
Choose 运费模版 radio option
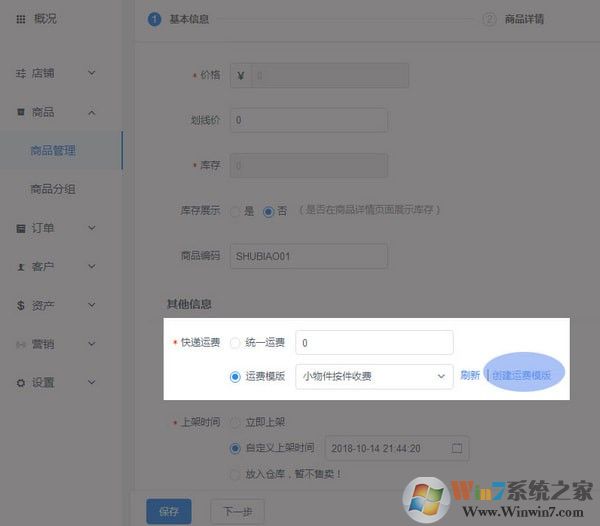coord(235,376)
